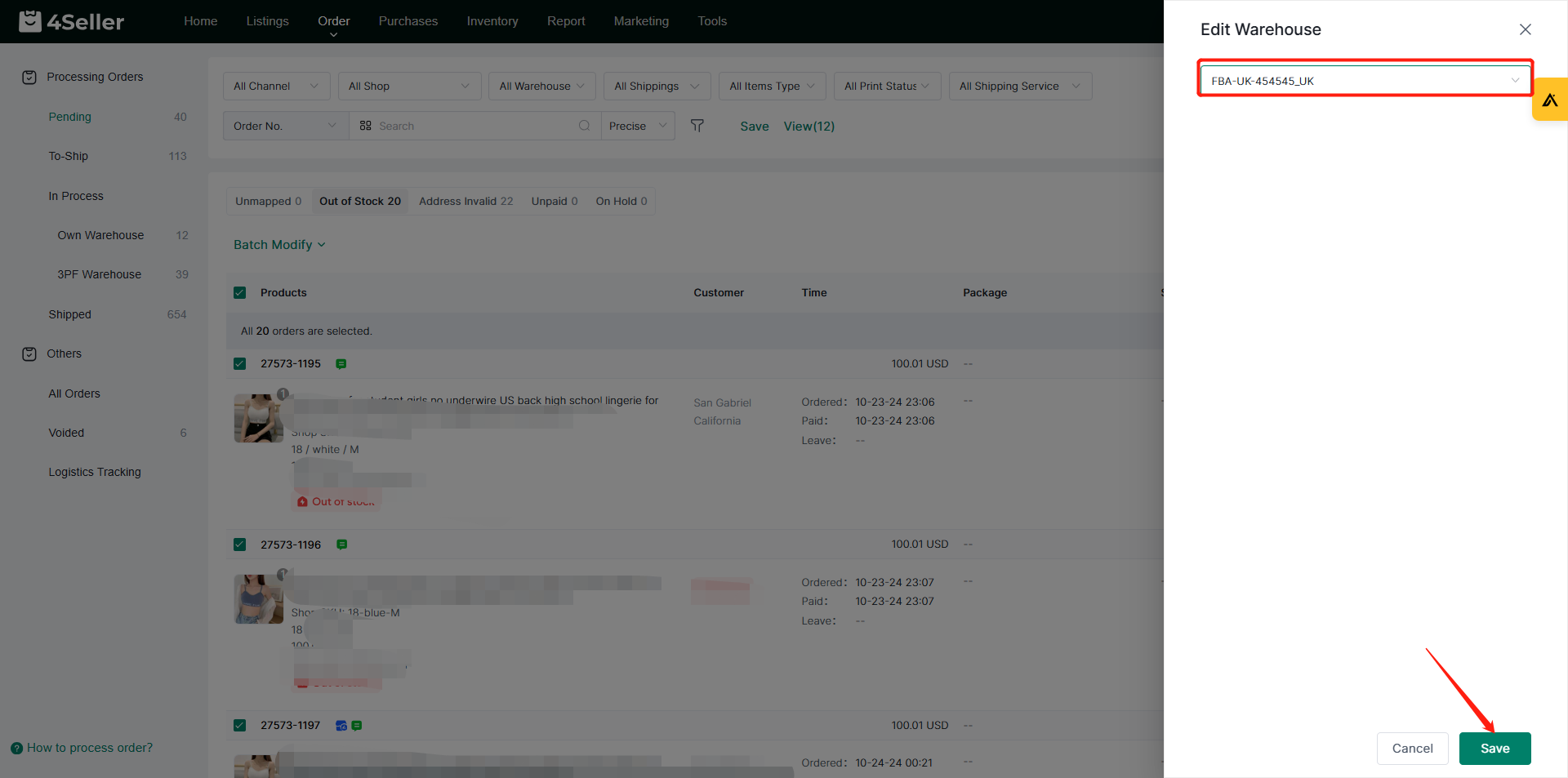Click the 4Seller logo icon
This screenshot has height=778, width=1568.
(30, 21)
